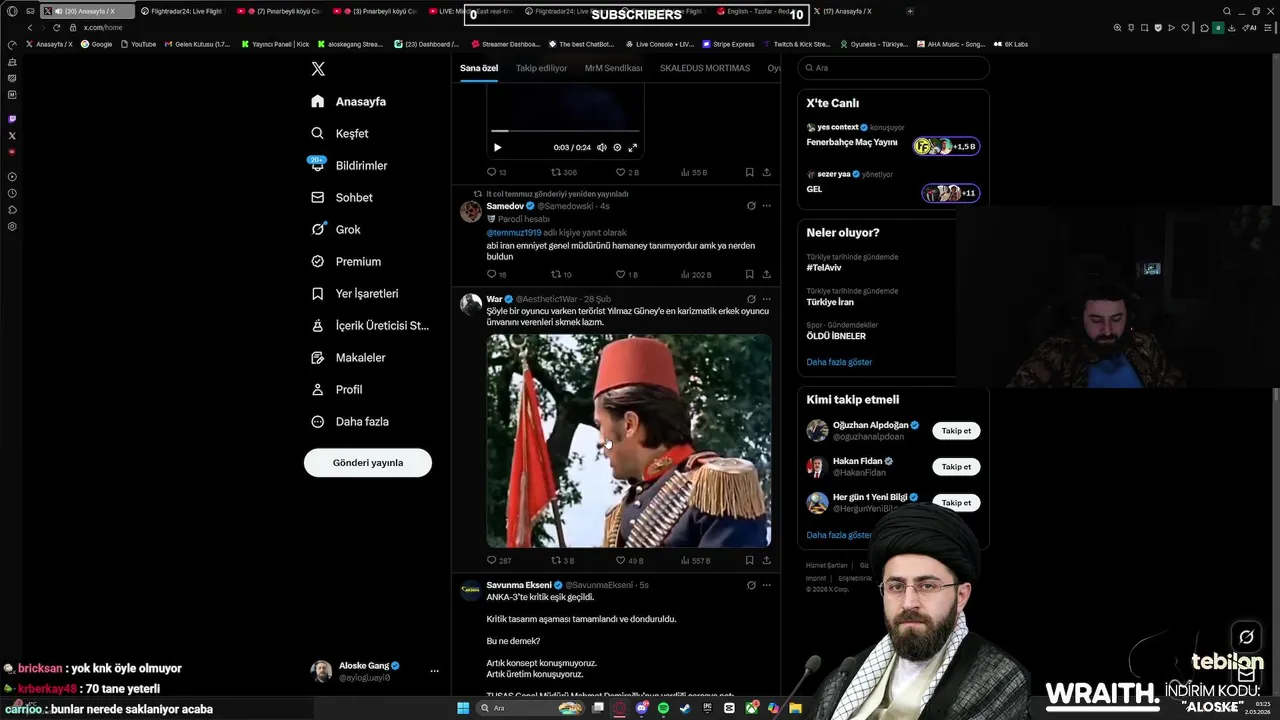Open Yer İşaretleri bookmarks icon

coord(318,293)
